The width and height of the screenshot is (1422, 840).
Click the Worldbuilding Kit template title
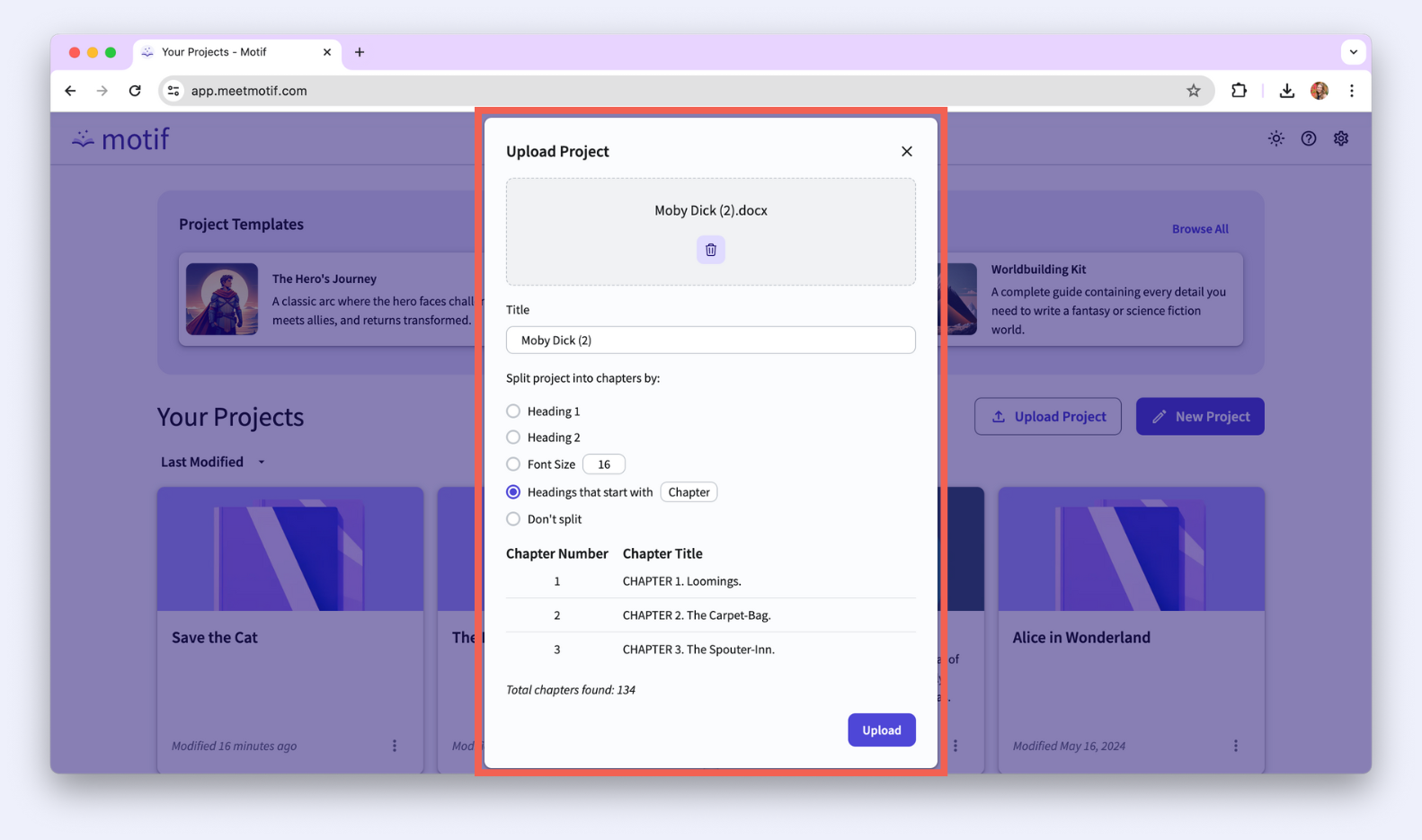pos(1038,270)
